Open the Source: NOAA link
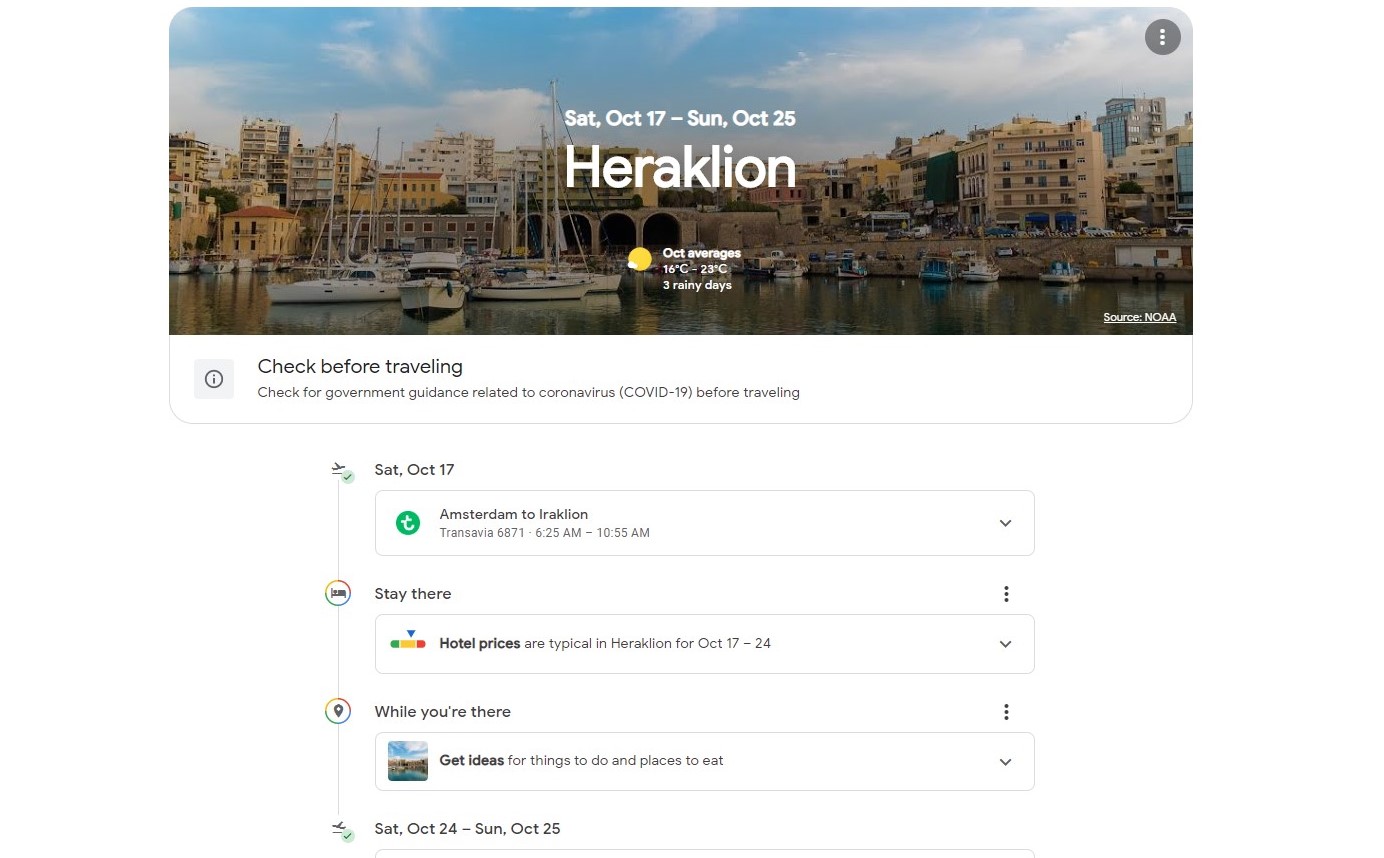 (x=1139, y=317)
